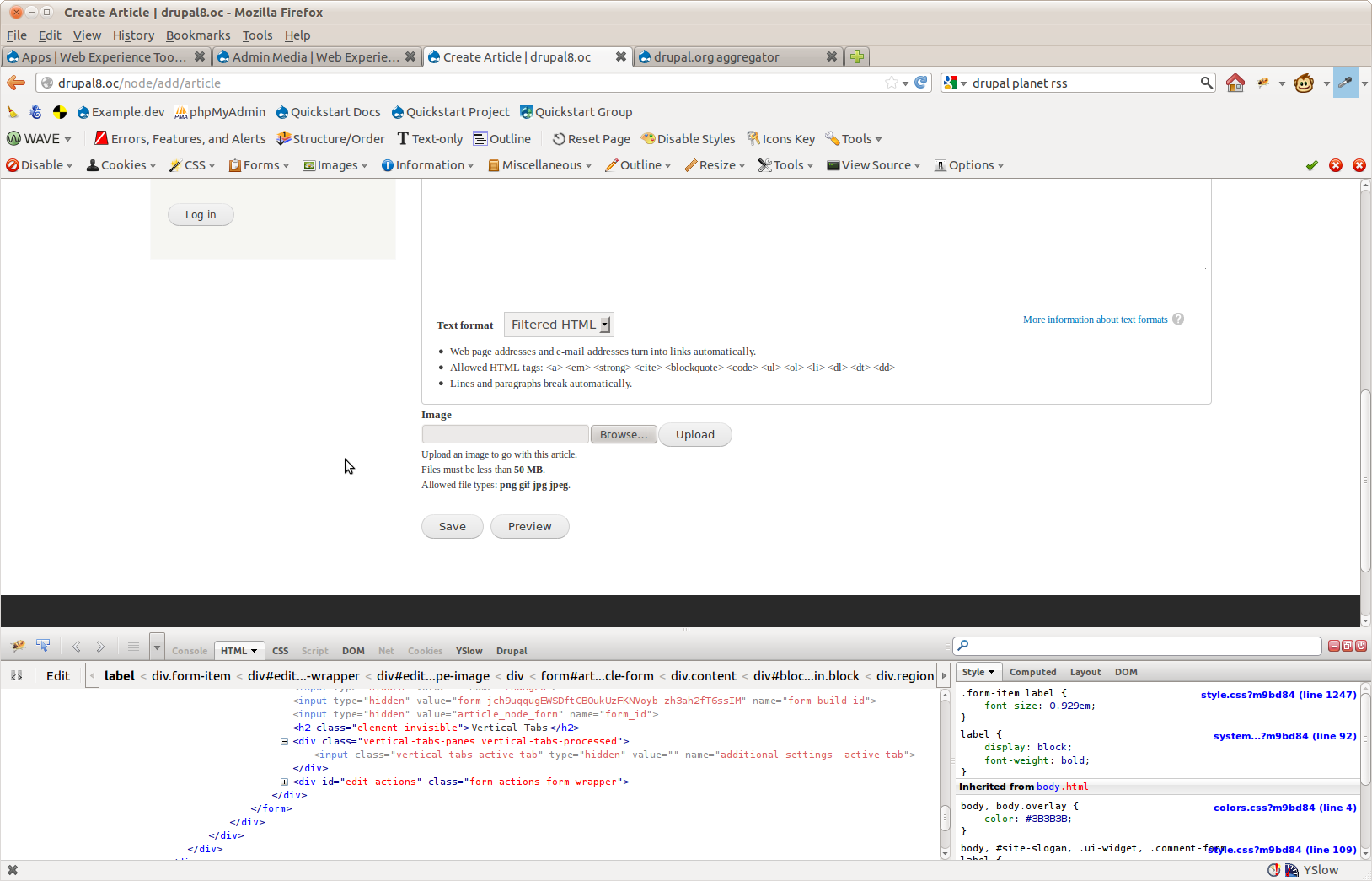
Task: Switch to Firebug's Computed style tab
Action: click(1032, 672)
